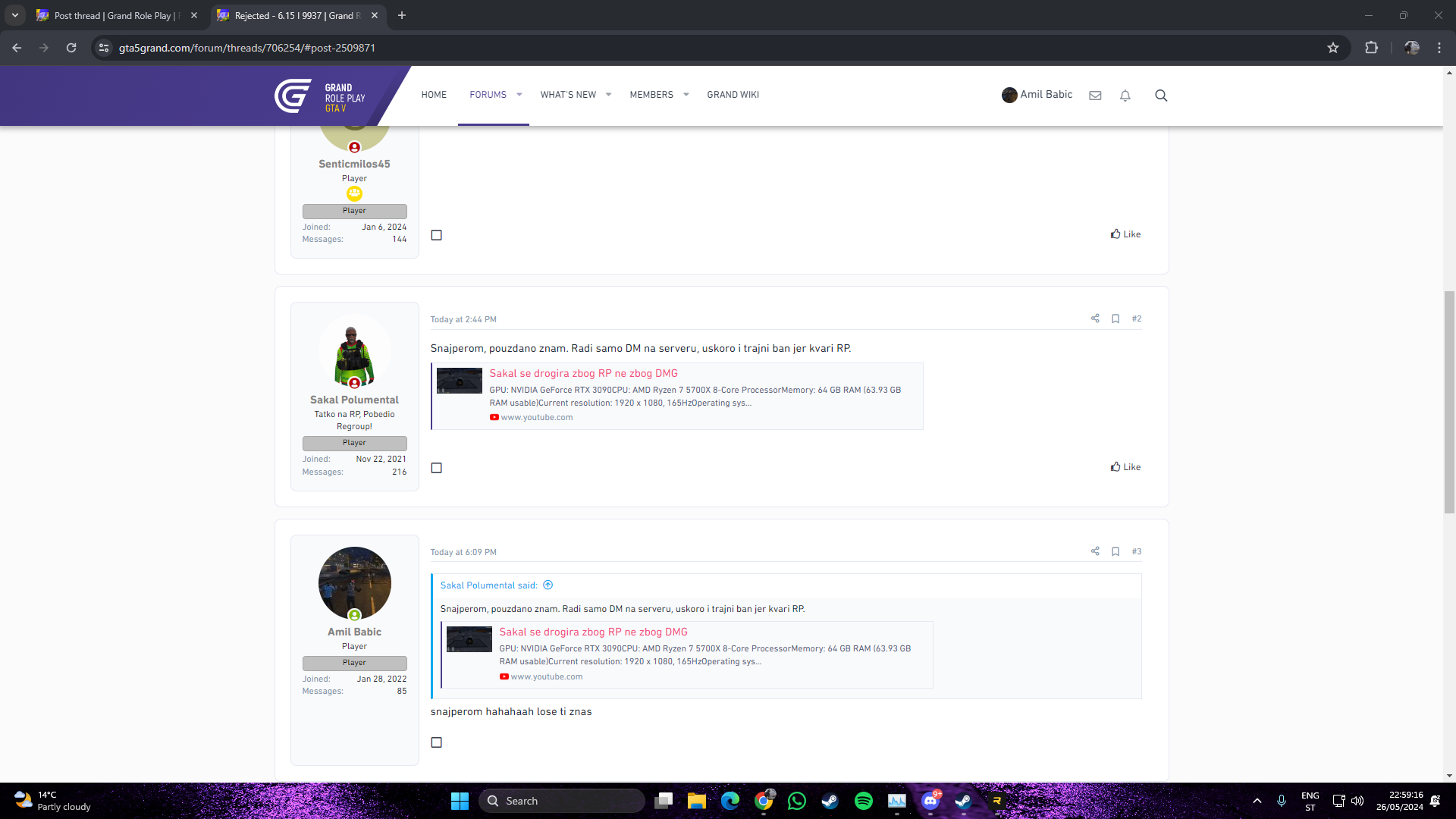Image resolution: width=1456 pixels, height=819 pixels.
Task: Expand the Members dropdown arrow
Action: point(686,95)
